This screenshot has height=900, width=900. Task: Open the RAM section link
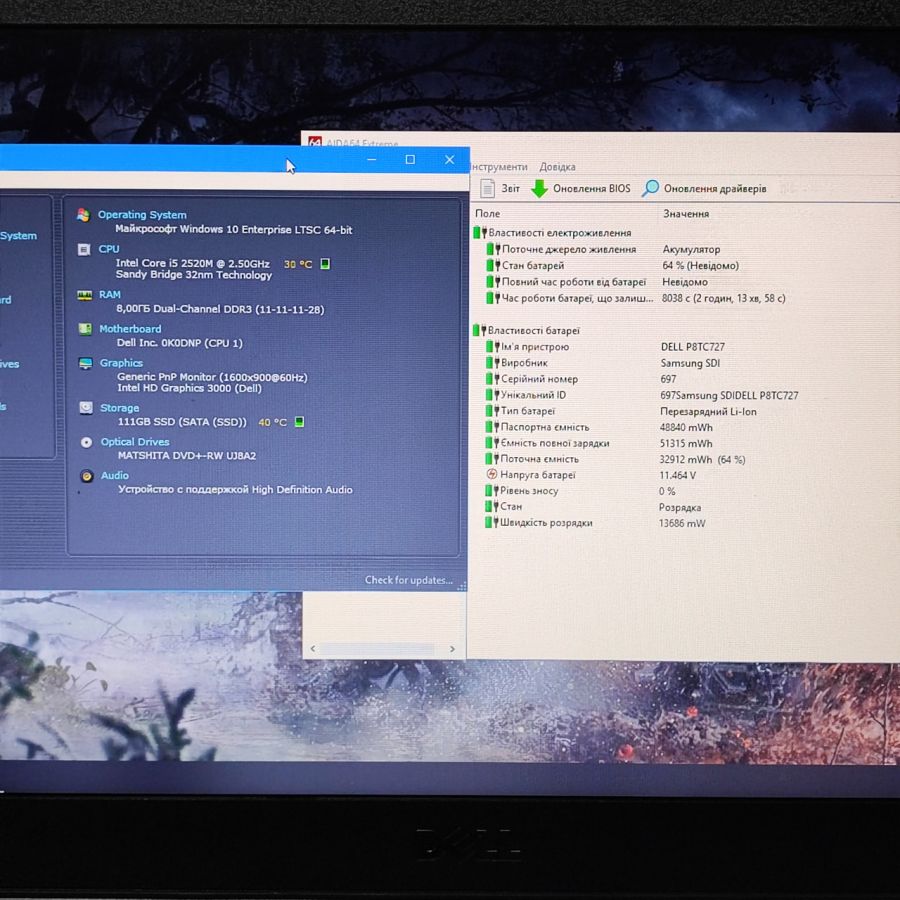[x=110, y=294]
